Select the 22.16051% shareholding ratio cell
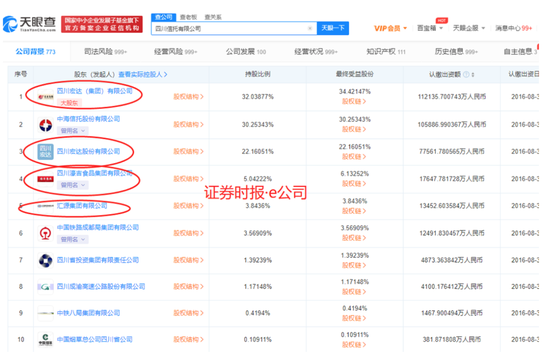Screen dimensions: 550x360 (x=258, y=152)
